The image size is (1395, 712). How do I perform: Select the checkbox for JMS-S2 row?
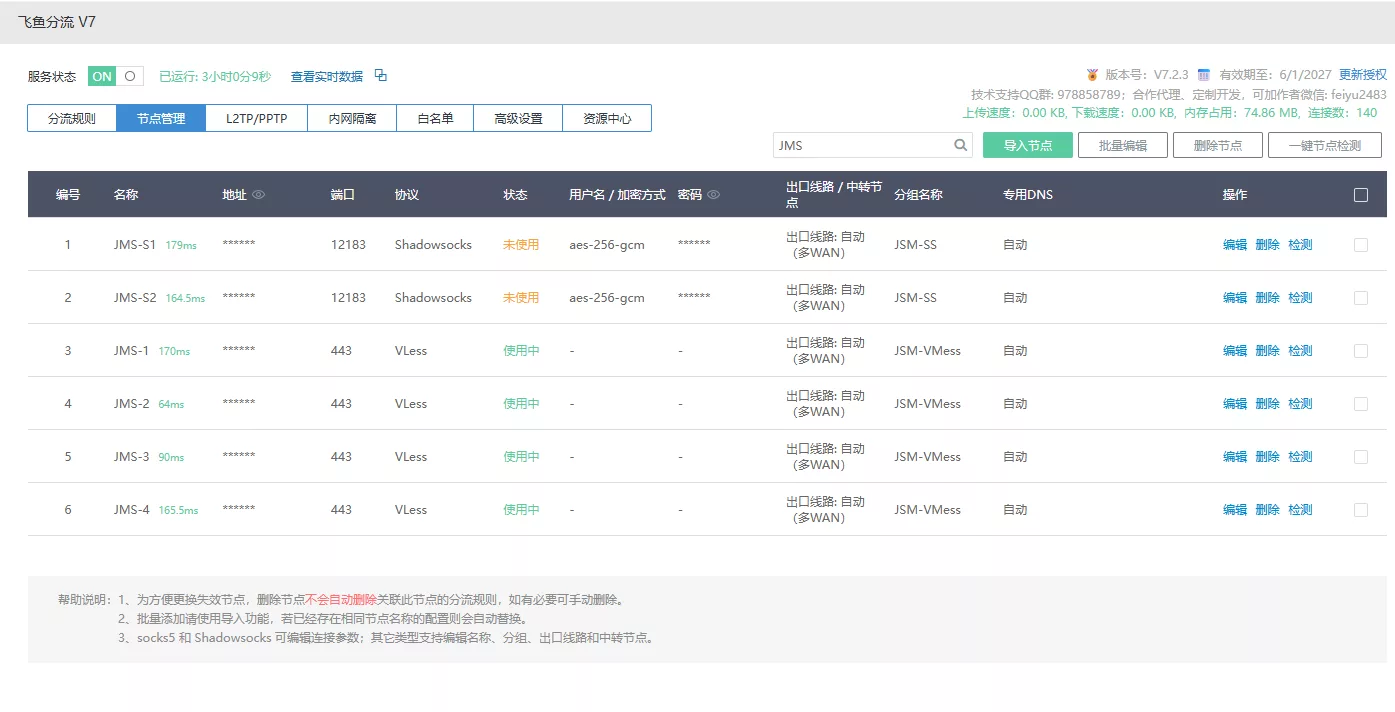pyautogui.click(x=1360, y=297)
